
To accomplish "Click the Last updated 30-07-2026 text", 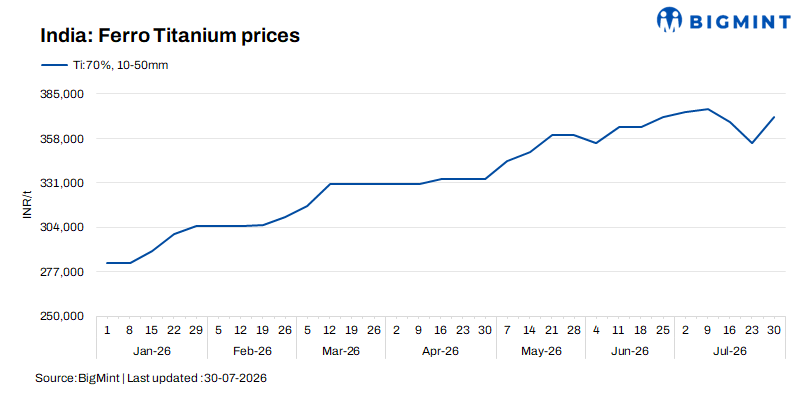I will tap(197, 379).
